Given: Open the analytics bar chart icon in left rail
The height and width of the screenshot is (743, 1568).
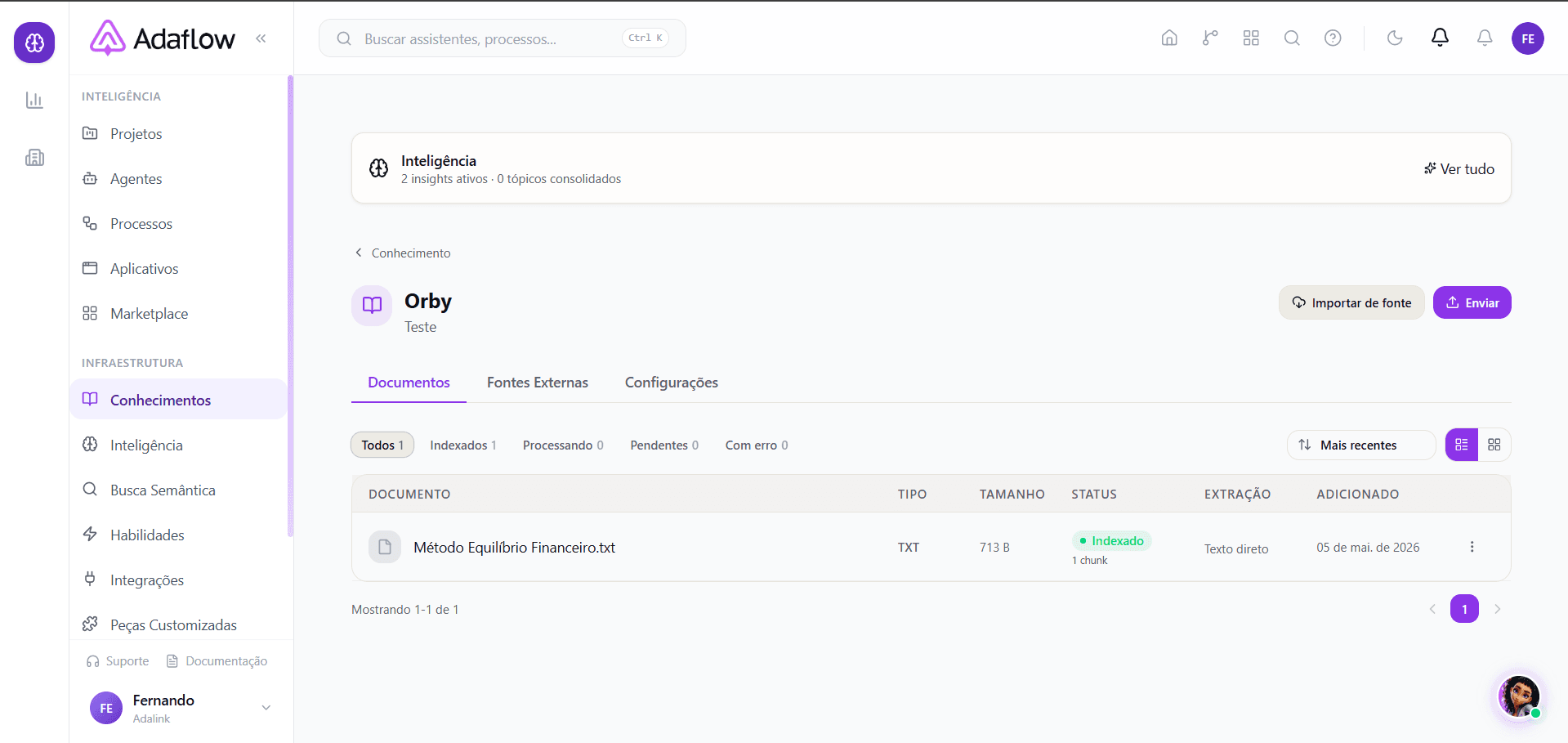Looking at the screenshot, I should pos(34,100).
